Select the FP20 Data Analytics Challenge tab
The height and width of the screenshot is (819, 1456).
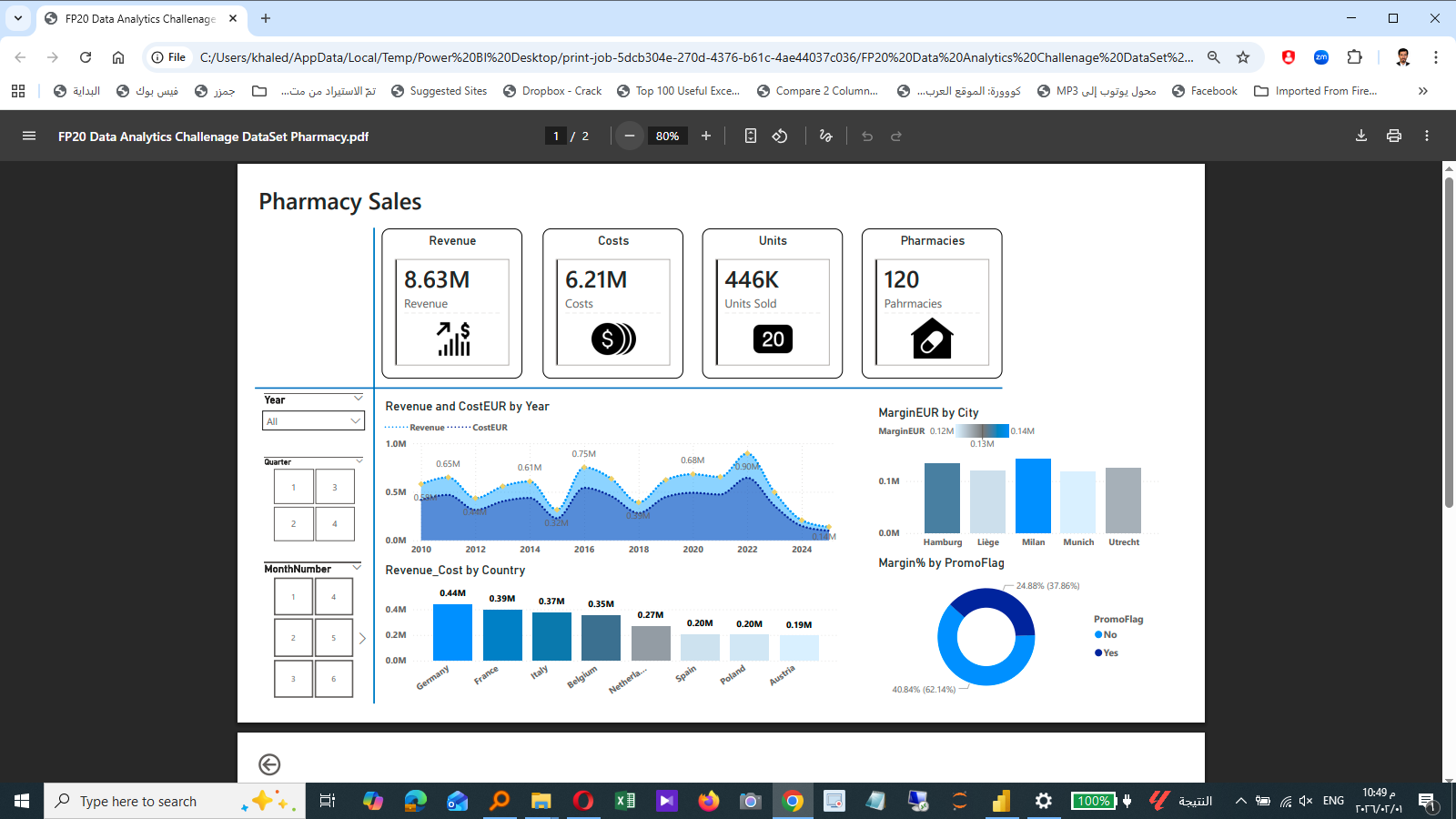click(x=139, y=18)
